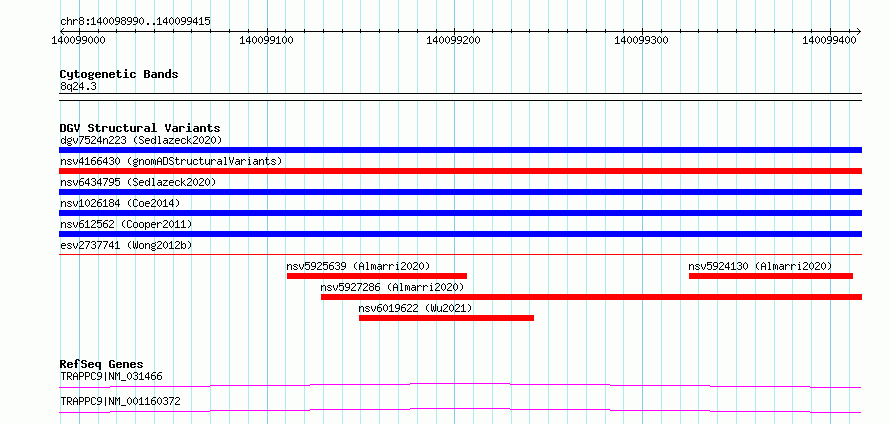The width and height of the screenshot is (890, 424).
Task: Select the red nsv5924130 Almarri2020 bar
Action: point(771,276)
